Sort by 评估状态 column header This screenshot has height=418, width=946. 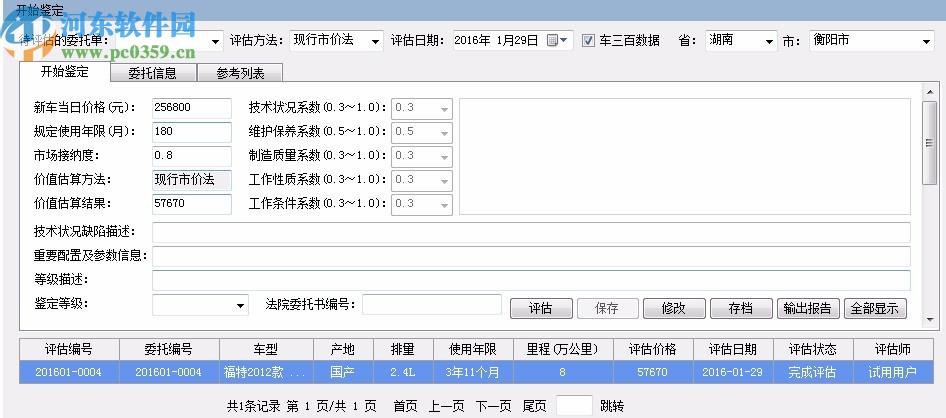pyautogui.click(x=814, y=350)
